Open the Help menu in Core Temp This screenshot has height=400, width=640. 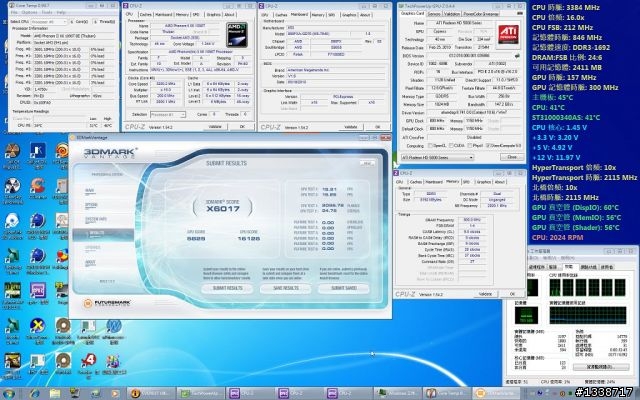61,13
